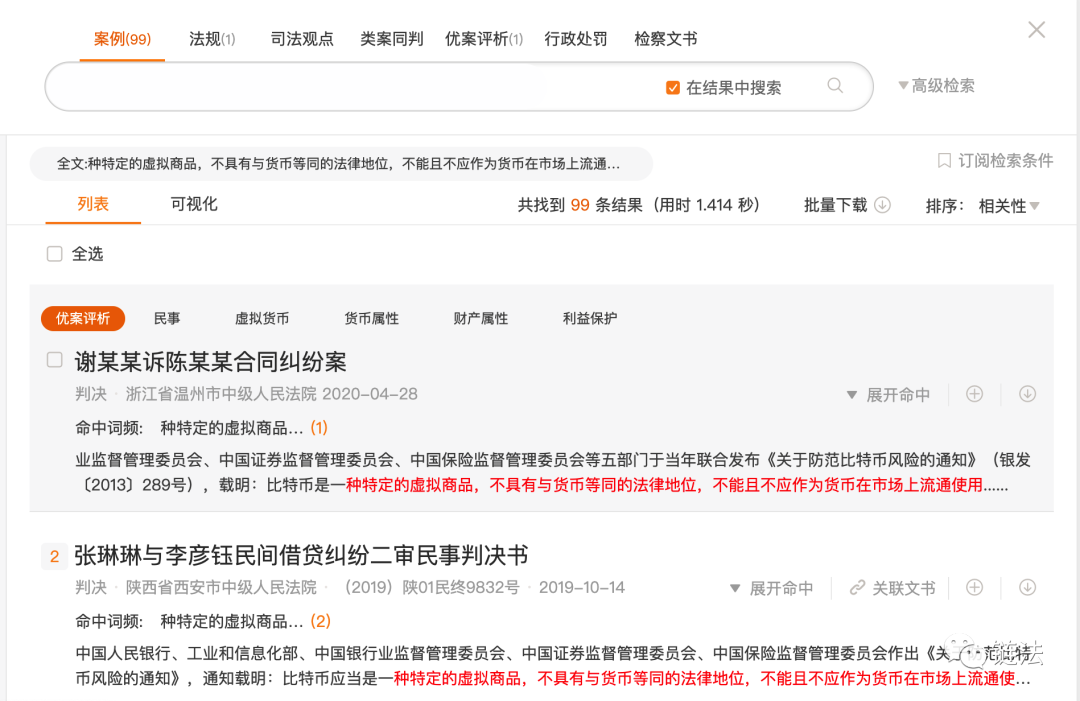The height and width of the screenshot is (701, 1080).
Task: Click 浙江省温州市中级人民法院 court text
Action: [x=220, y=394]
